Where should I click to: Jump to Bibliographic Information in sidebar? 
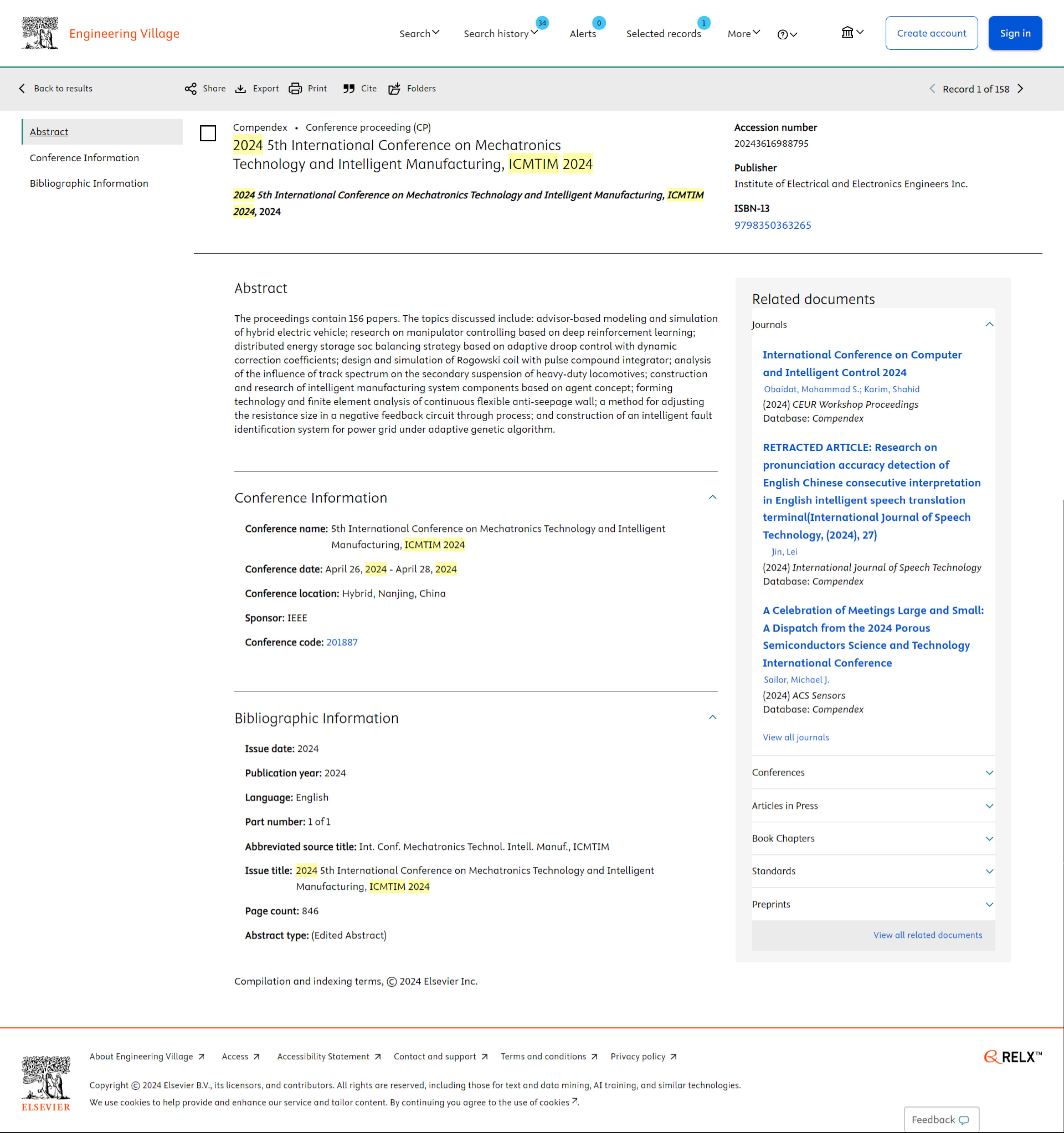click(x=89, y=184)
